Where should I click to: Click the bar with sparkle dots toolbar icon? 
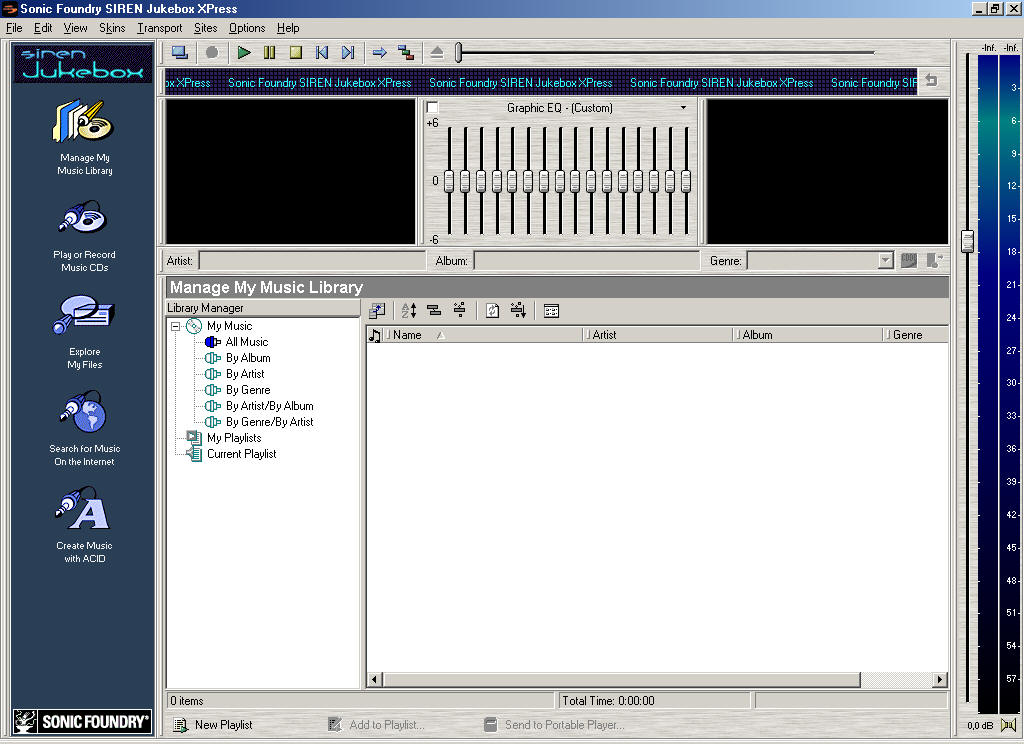(x=460, y=311)
